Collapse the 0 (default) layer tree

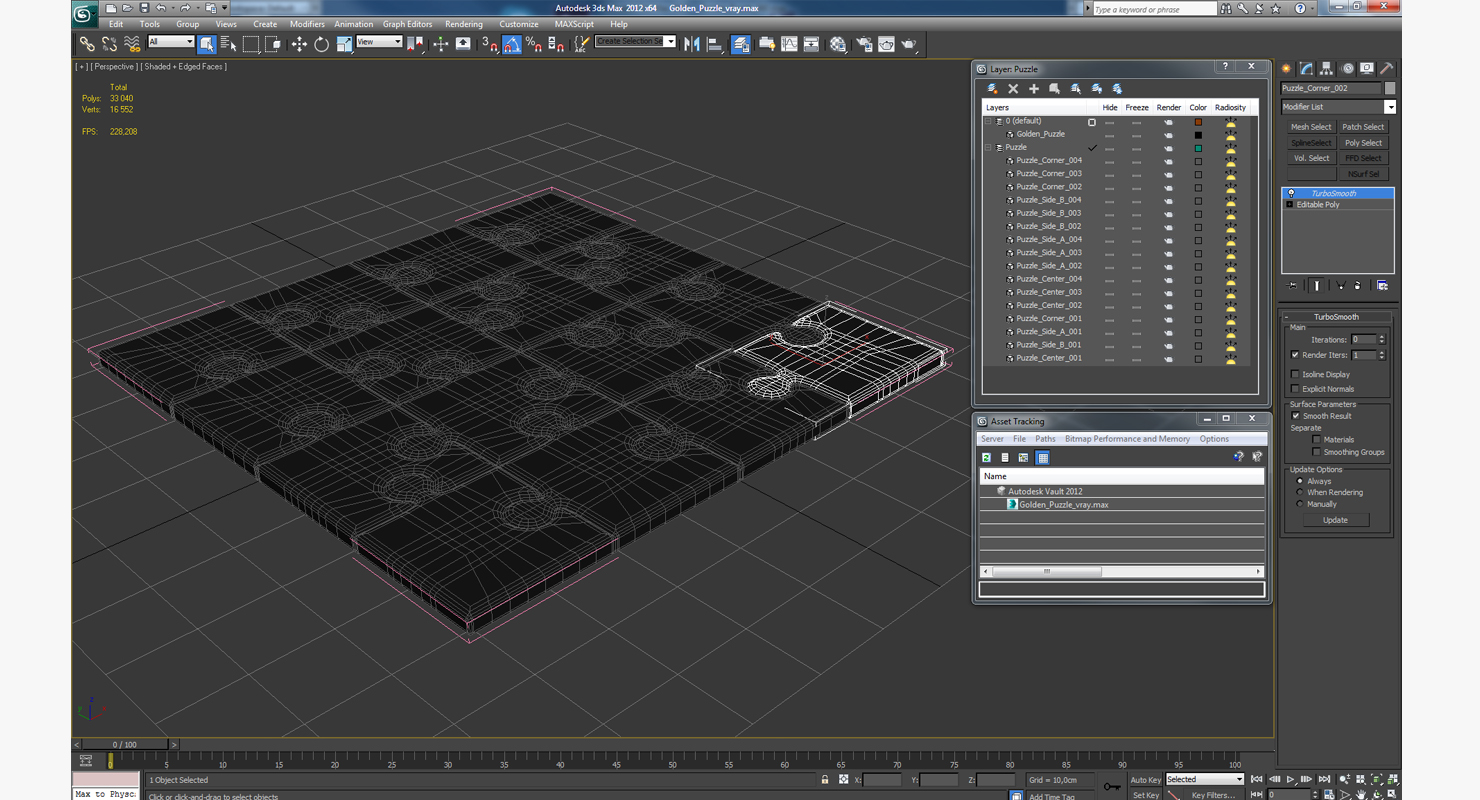(988, 121)
